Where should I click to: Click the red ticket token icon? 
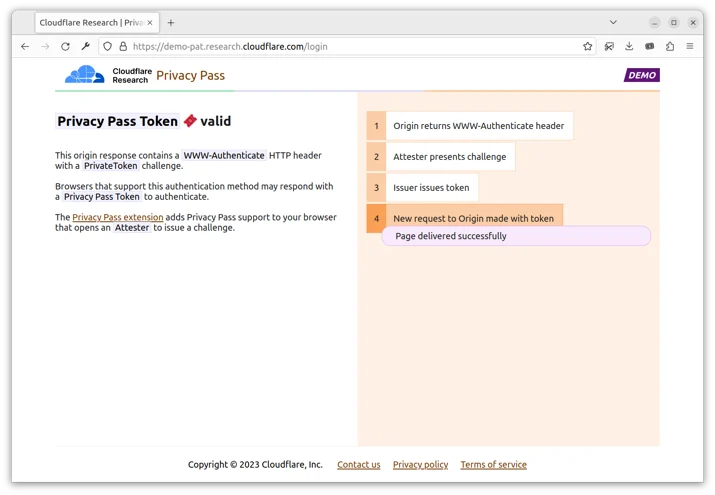click(x=190, y=121)
